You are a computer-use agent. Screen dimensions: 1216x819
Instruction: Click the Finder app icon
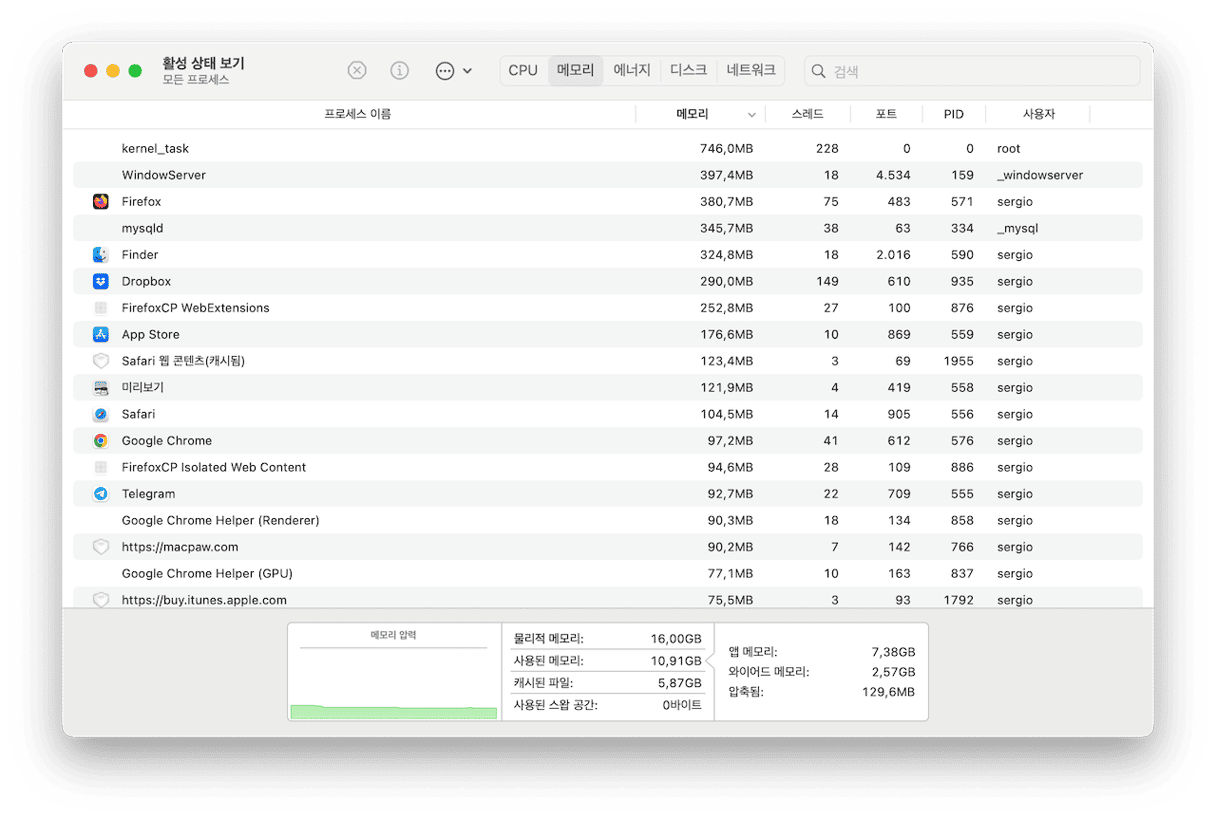click(101, 255)
